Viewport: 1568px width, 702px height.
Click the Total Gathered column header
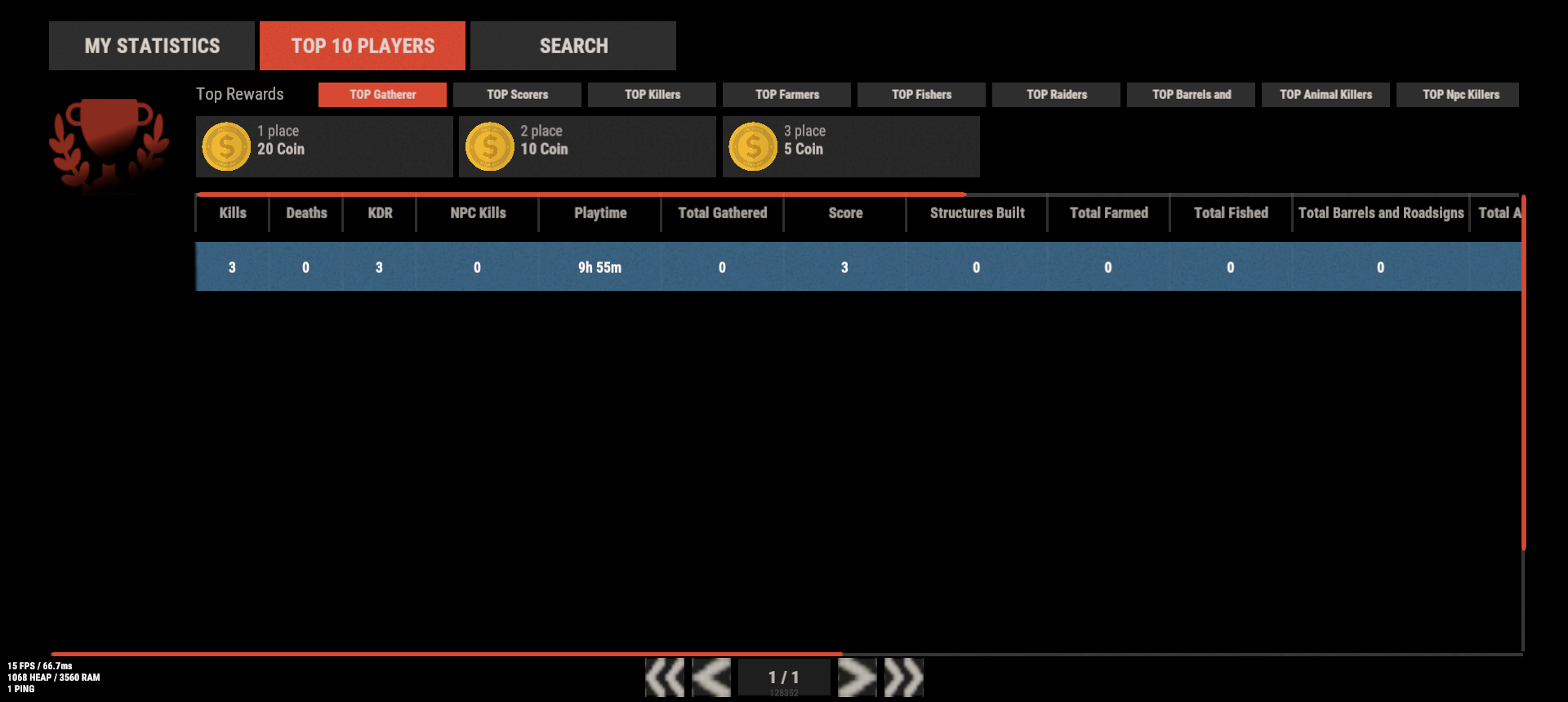click(722, 213)
